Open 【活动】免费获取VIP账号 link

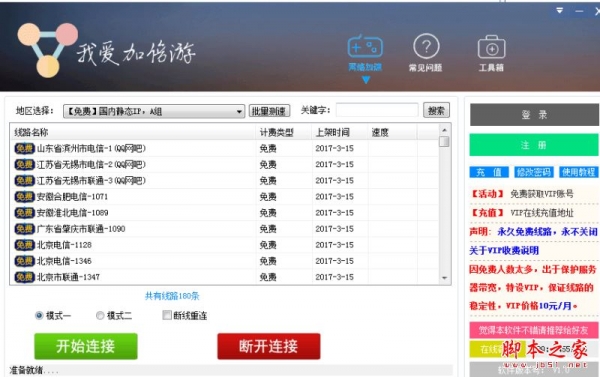[x=522, y=194]
